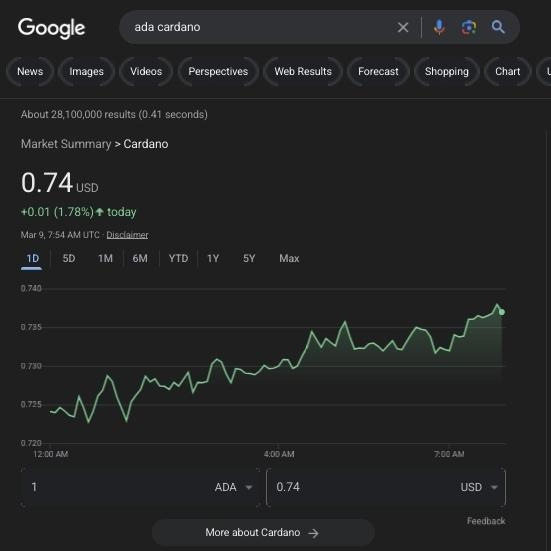Click the +0.01 (1.78%) today change
Screen dimensions: 551x551
point(78,212)
